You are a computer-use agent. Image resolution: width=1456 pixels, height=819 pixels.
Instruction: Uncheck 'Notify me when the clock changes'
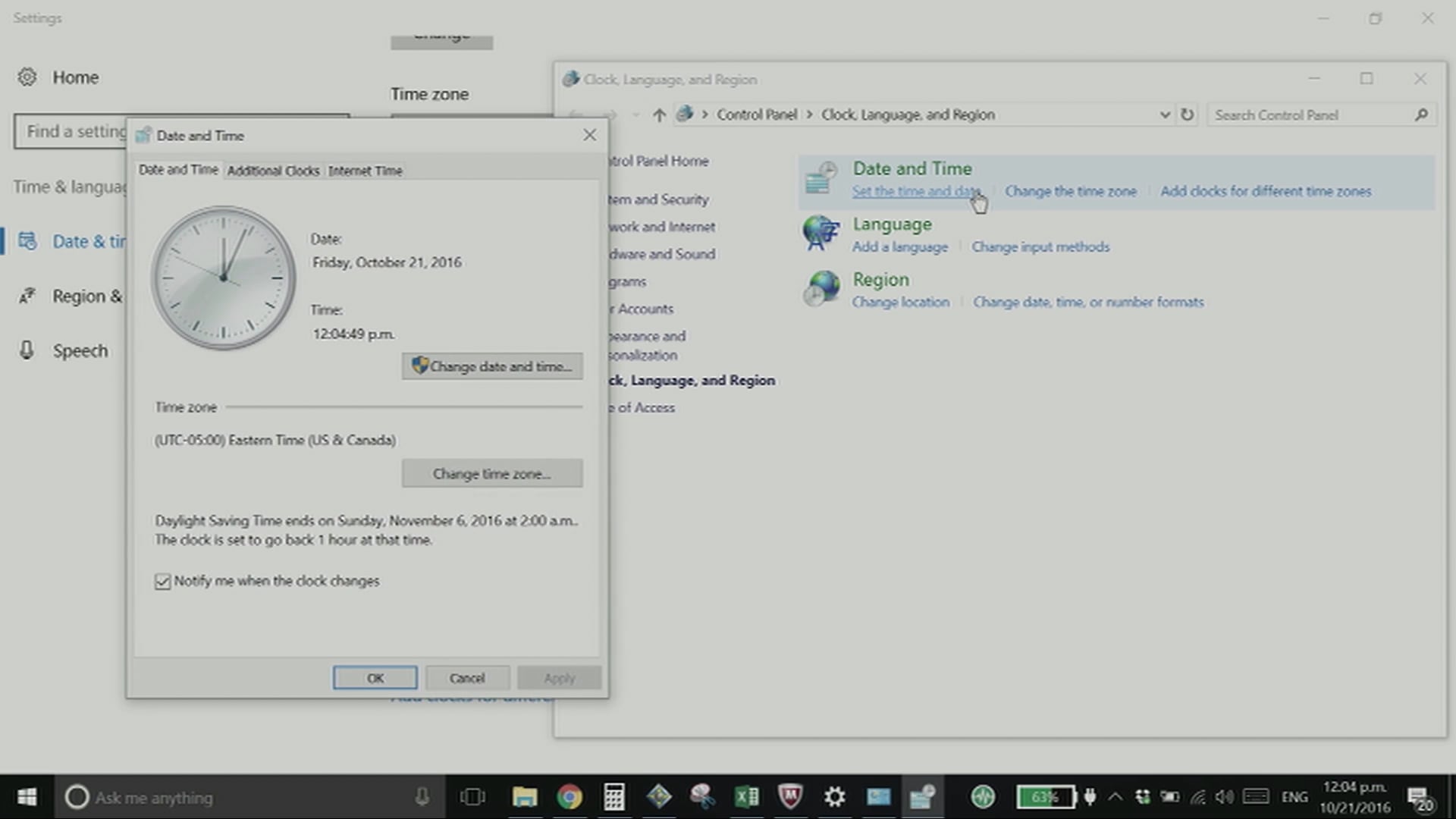tap(162, 581)
